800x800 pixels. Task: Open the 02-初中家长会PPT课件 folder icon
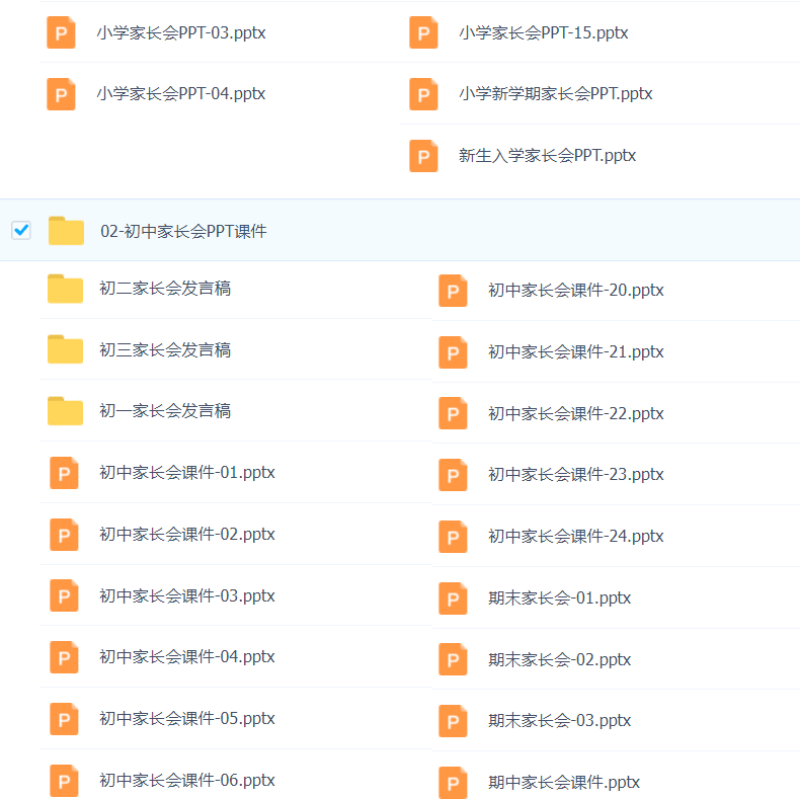coord(66,231)
